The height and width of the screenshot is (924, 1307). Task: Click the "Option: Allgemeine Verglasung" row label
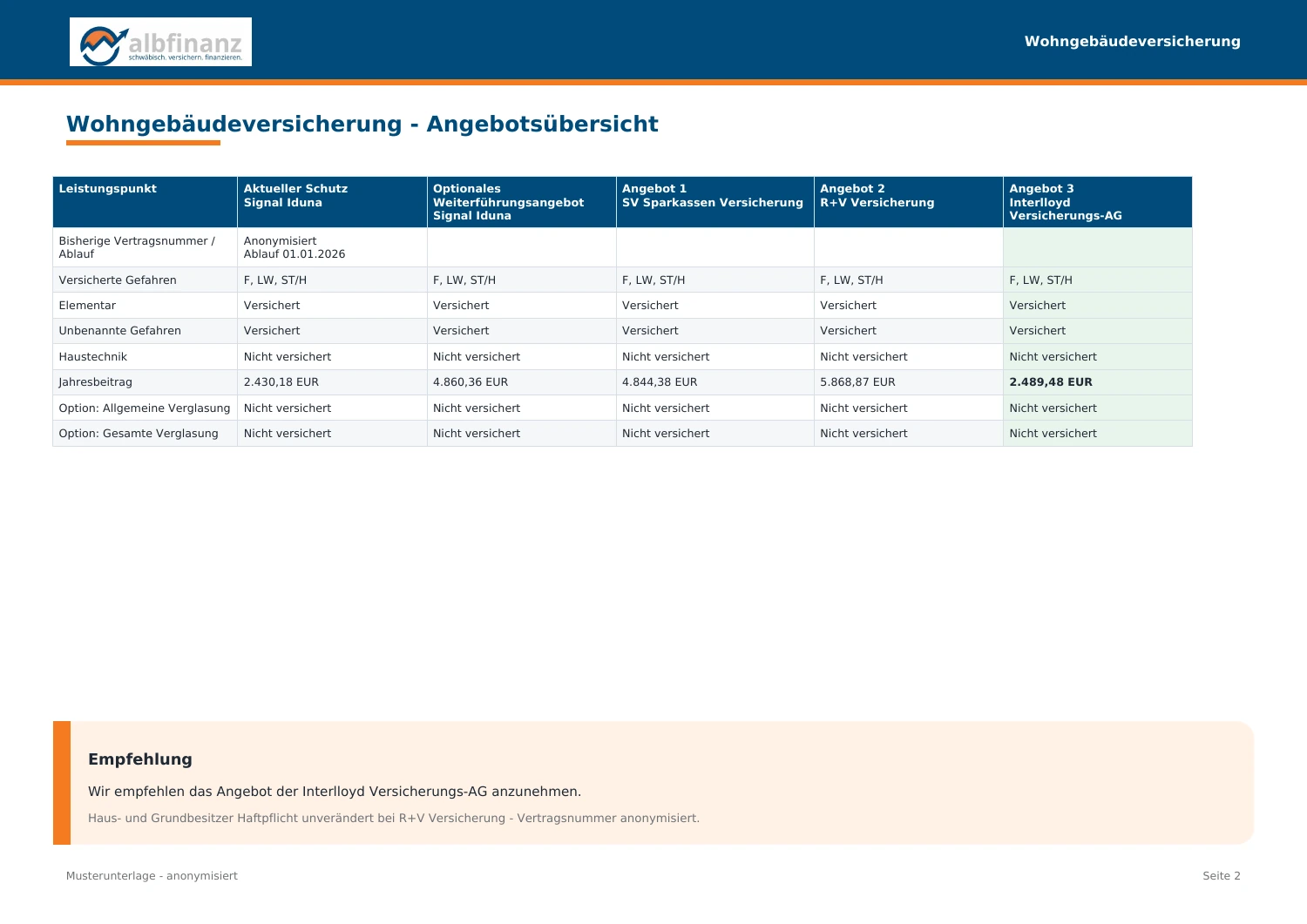(x=145, y=408)
